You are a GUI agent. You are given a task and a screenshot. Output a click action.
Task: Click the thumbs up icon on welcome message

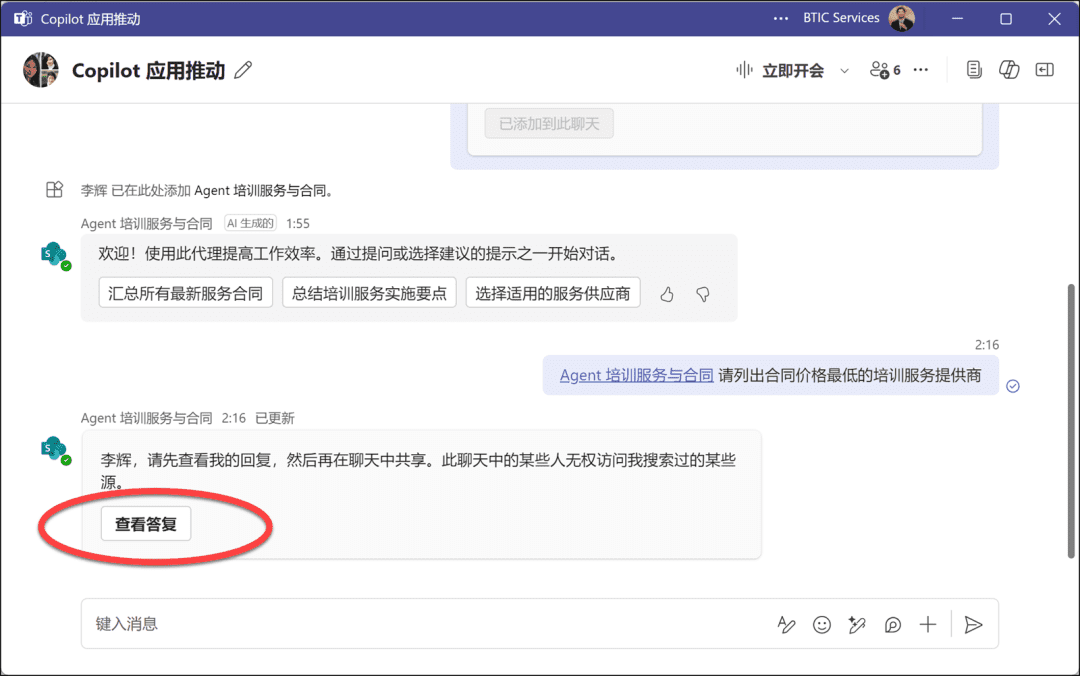point(667,294)
